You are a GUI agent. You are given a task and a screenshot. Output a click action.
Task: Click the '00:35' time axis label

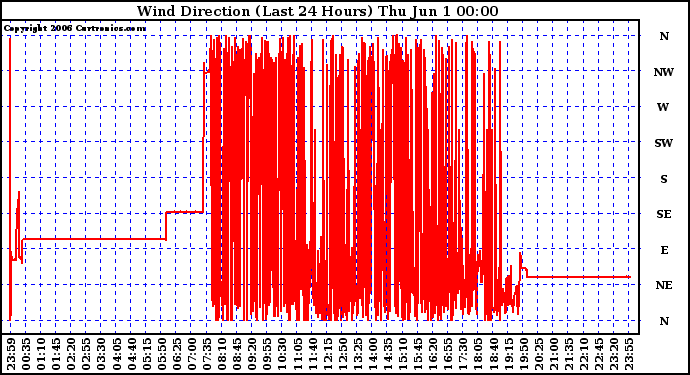[x=26, y=354]
